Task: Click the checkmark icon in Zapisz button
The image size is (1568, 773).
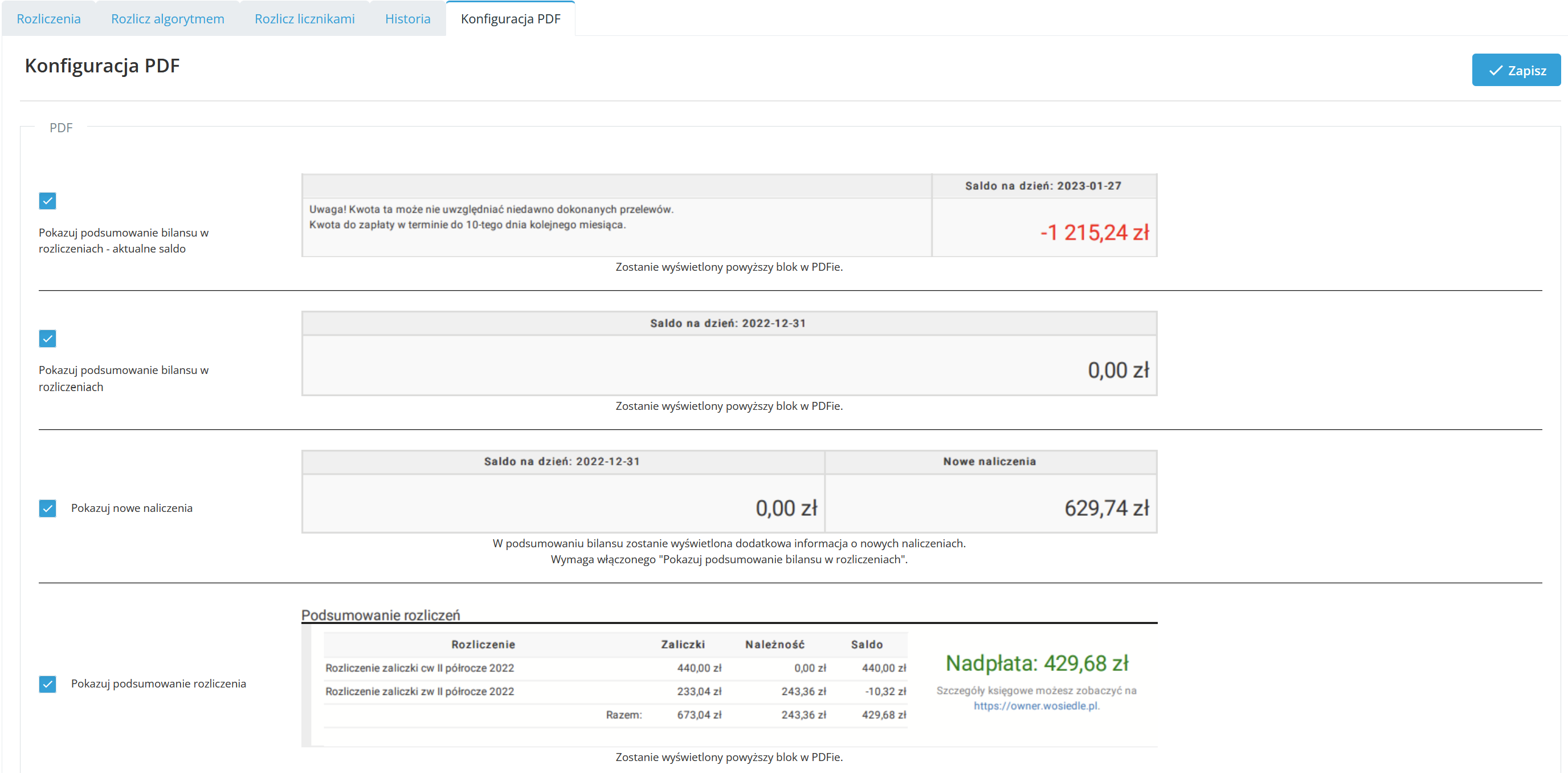Action: pyautogui.click(x=1495, y=71)
